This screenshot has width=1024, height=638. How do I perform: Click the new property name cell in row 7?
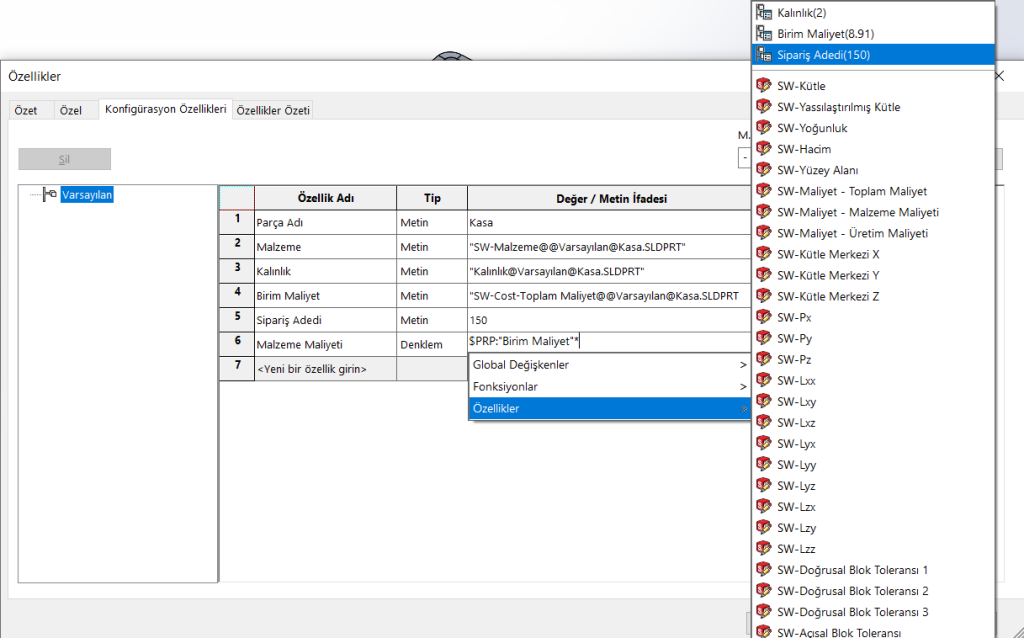(324, 369)
